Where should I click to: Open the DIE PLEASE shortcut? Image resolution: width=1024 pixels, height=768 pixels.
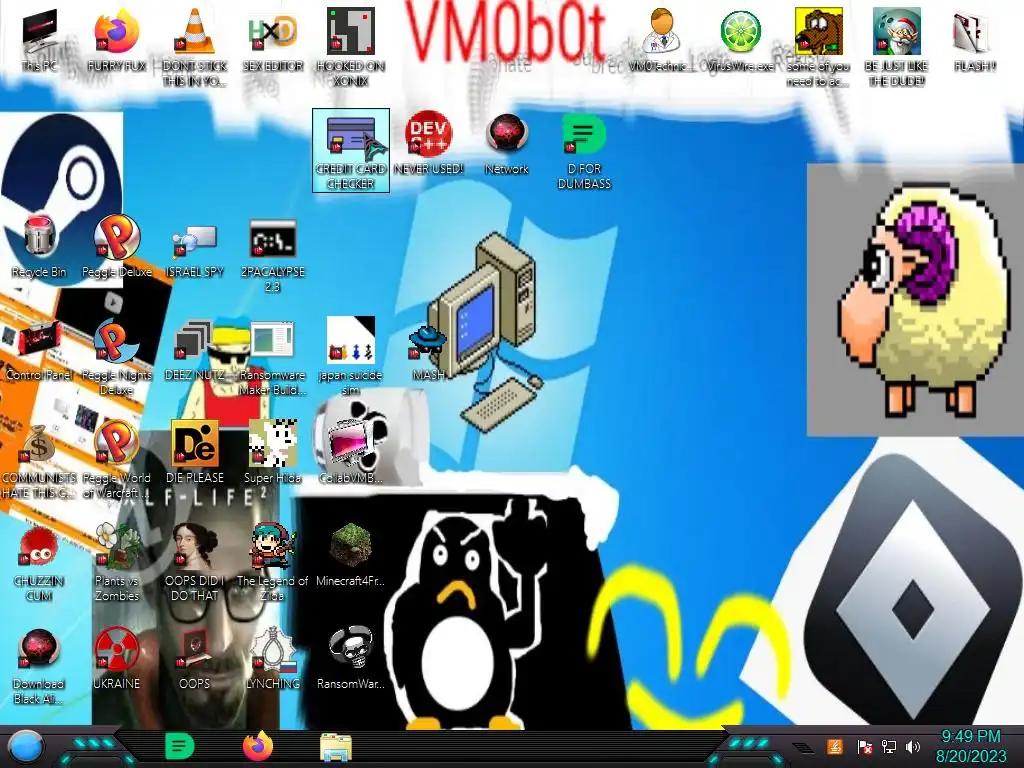[x=195, y=453]
